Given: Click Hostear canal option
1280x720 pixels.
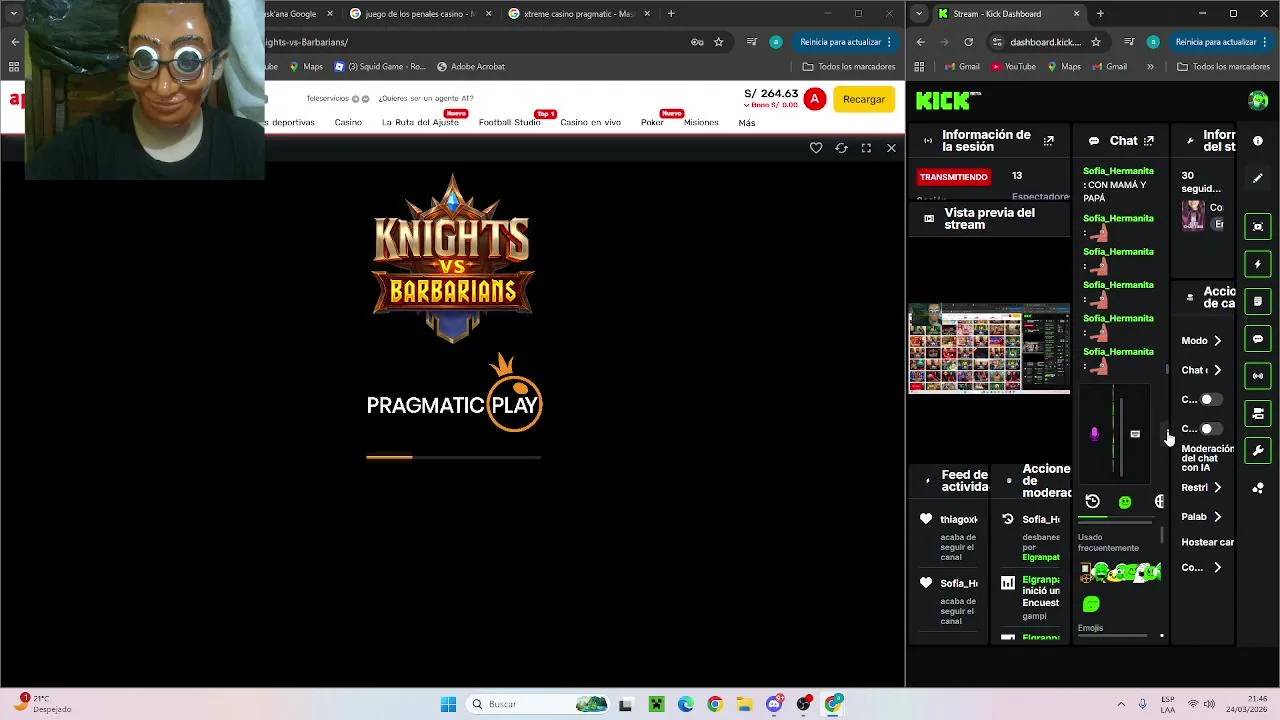Looking at the screenshot, I should 1207,542.
